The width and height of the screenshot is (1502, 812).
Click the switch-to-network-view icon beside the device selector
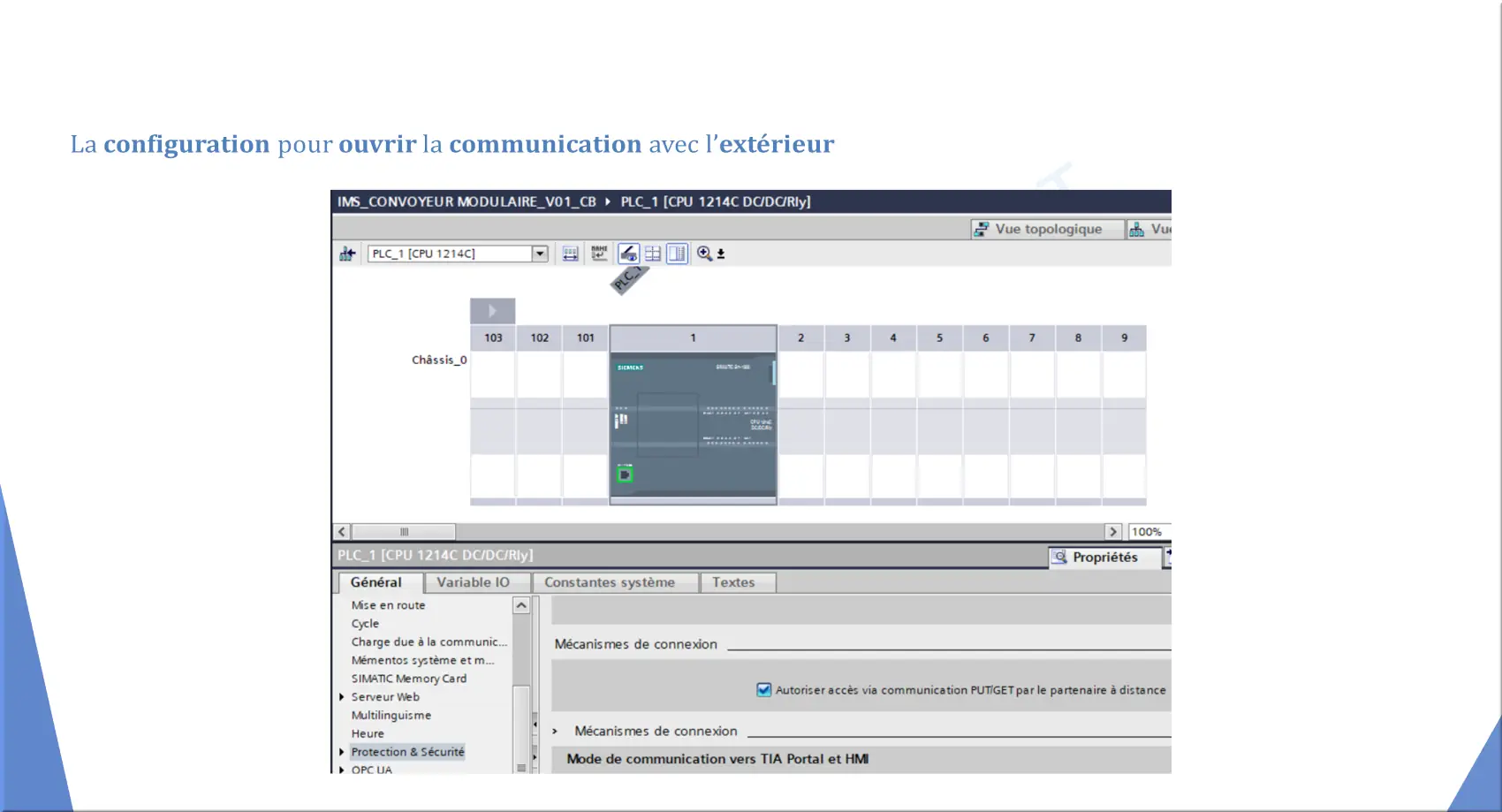(347, 254)
